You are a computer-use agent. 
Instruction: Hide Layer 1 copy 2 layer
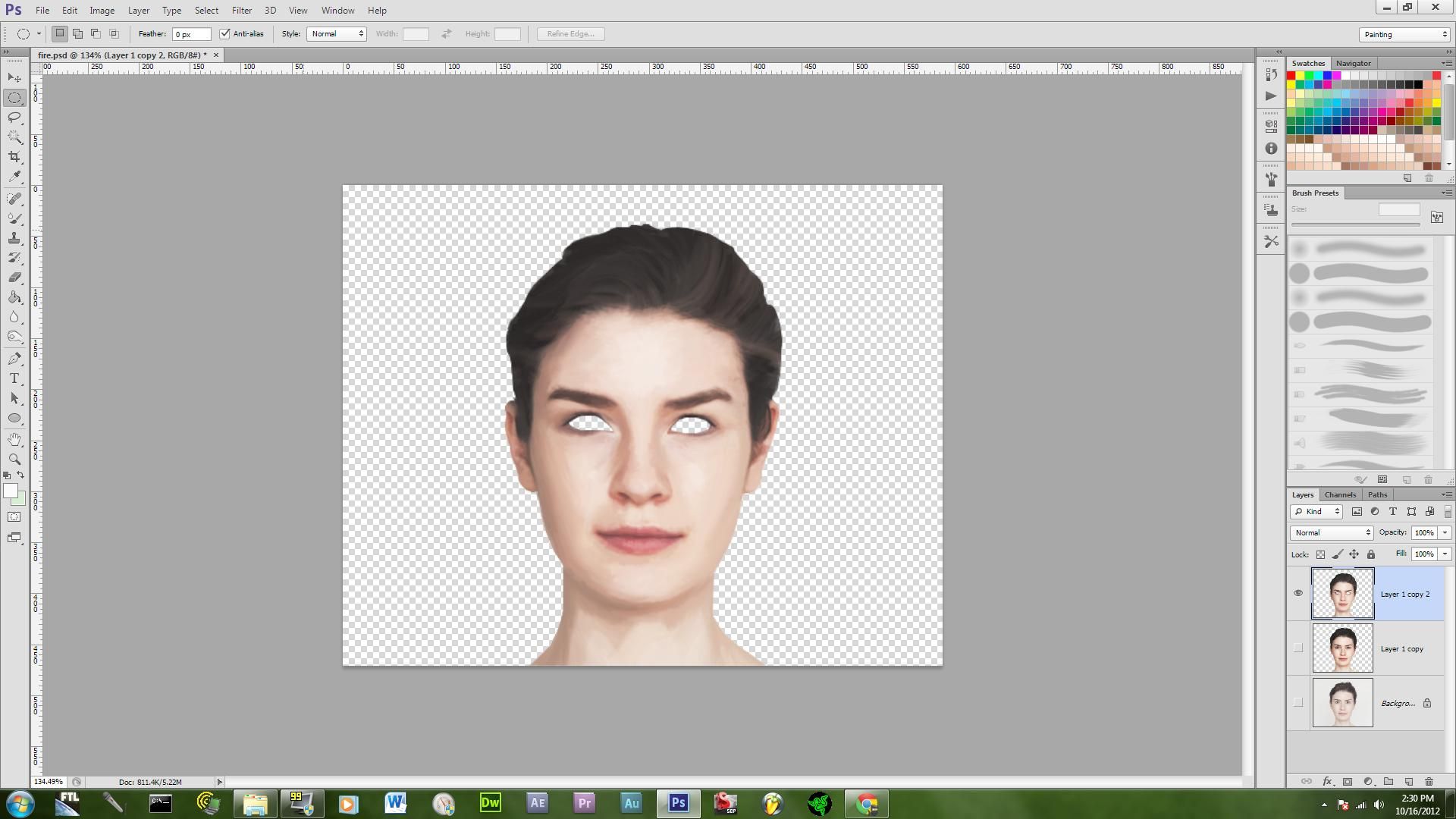point(1298,593)
